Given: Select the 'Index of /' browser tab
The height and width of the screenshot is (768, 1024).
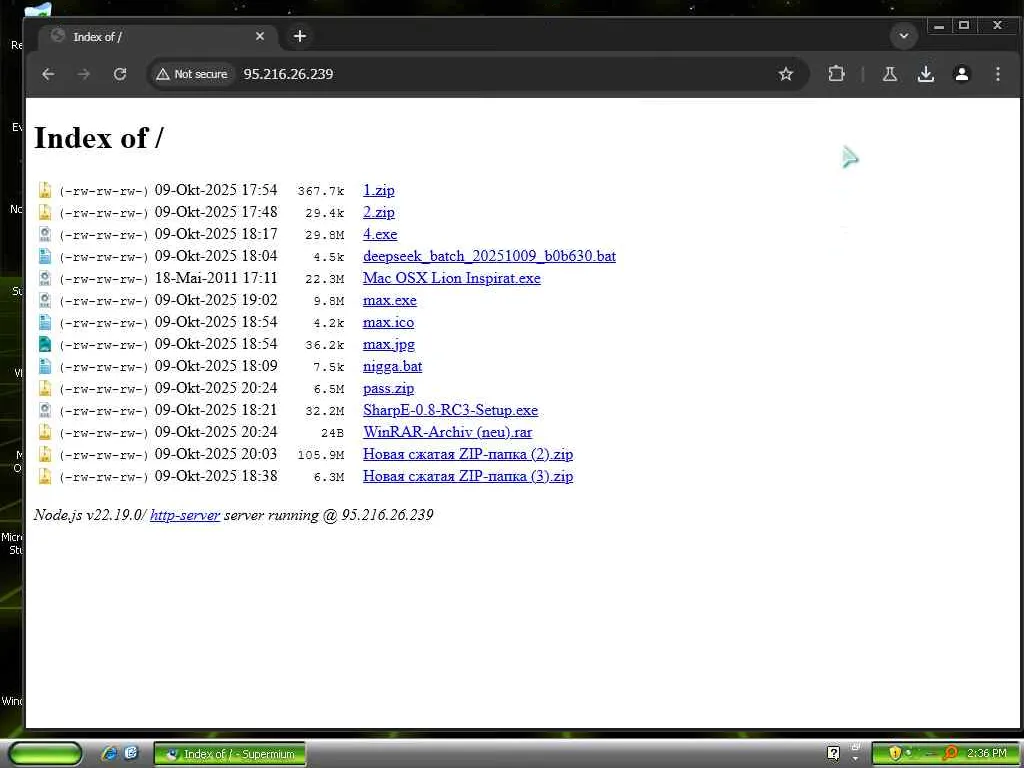Looking at the screenshot, I should [x=157, y=37].
